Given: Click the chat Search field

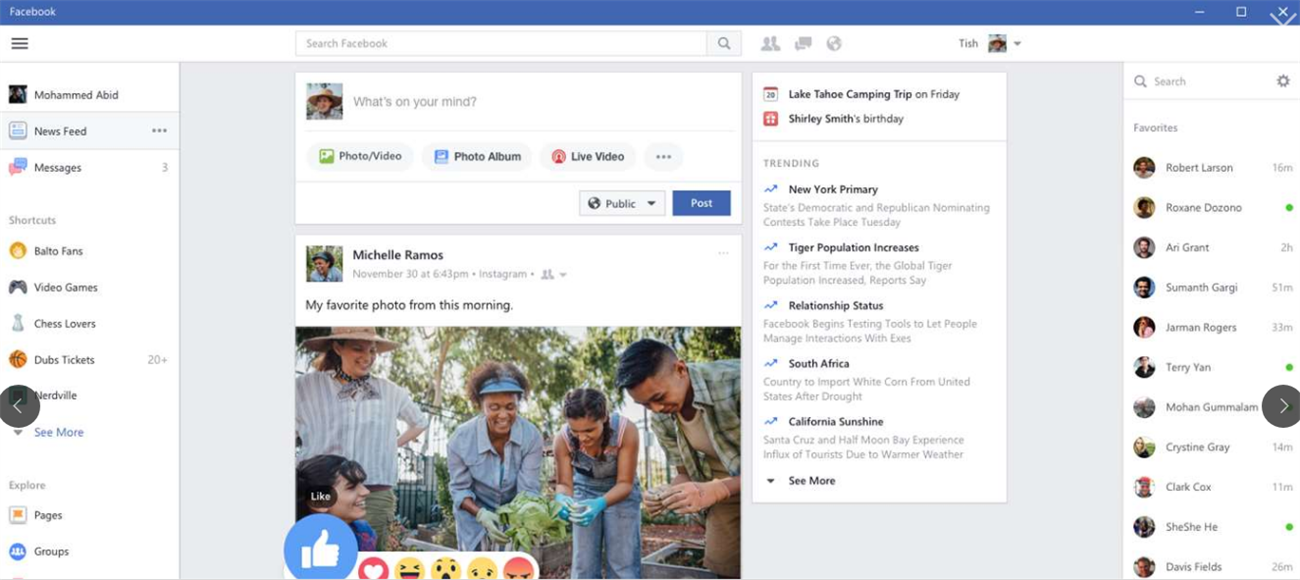Looking at the screenshot, I should 1200,81.
